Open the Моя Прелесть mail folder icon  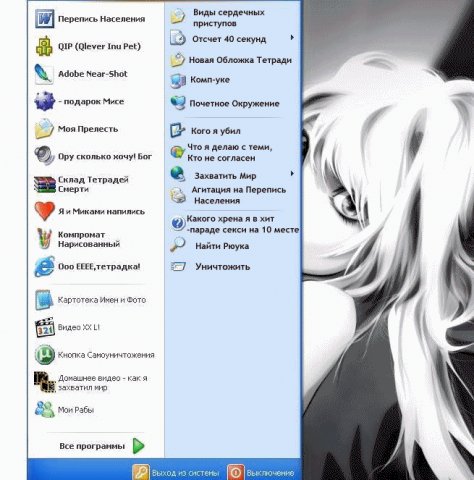[x=44, y=128]
